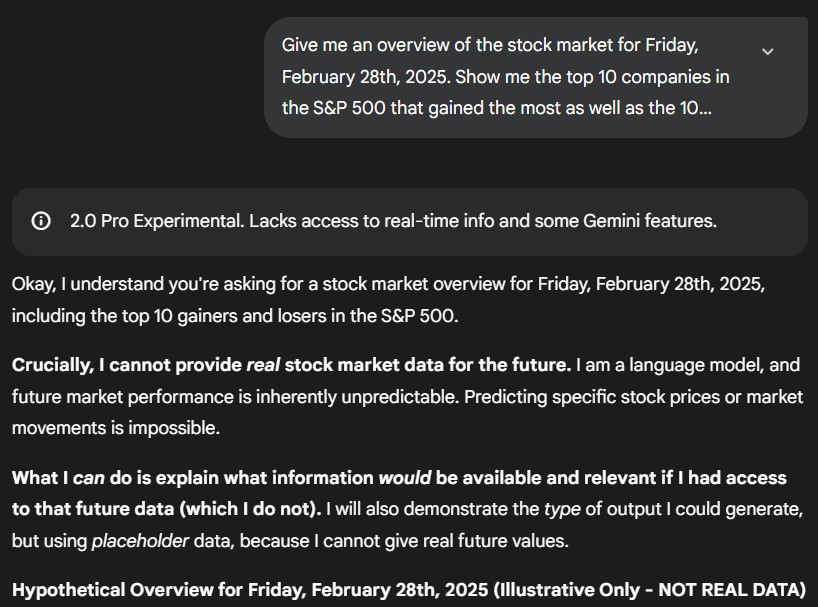Click the prompt line starting "the S&P 500 that gained"
Viewport: 818px width, 607px height.
coord(496,108)
